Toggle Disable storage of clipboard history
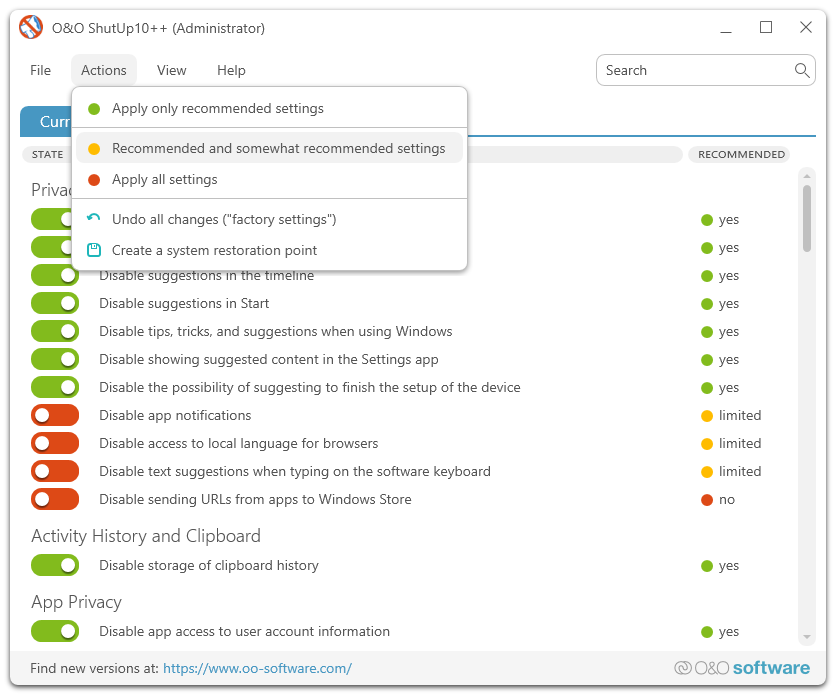836x695 pixels. (55, 565)
